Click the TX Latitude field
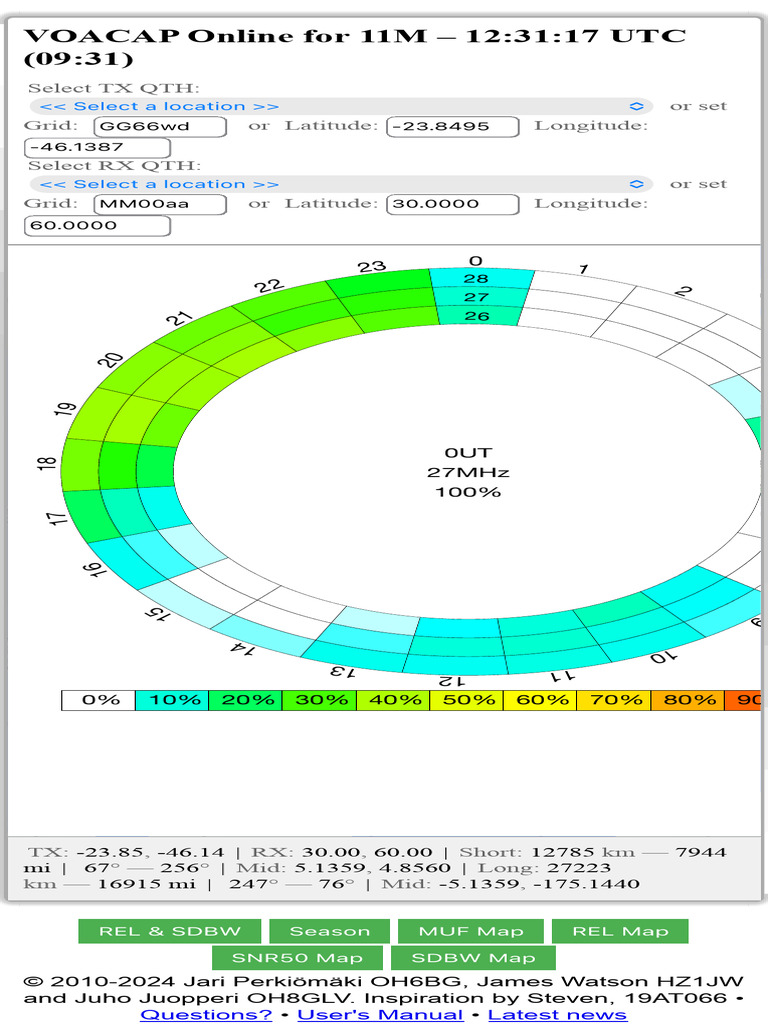Viewport: 768px width, 1024px height. (452, 126)
